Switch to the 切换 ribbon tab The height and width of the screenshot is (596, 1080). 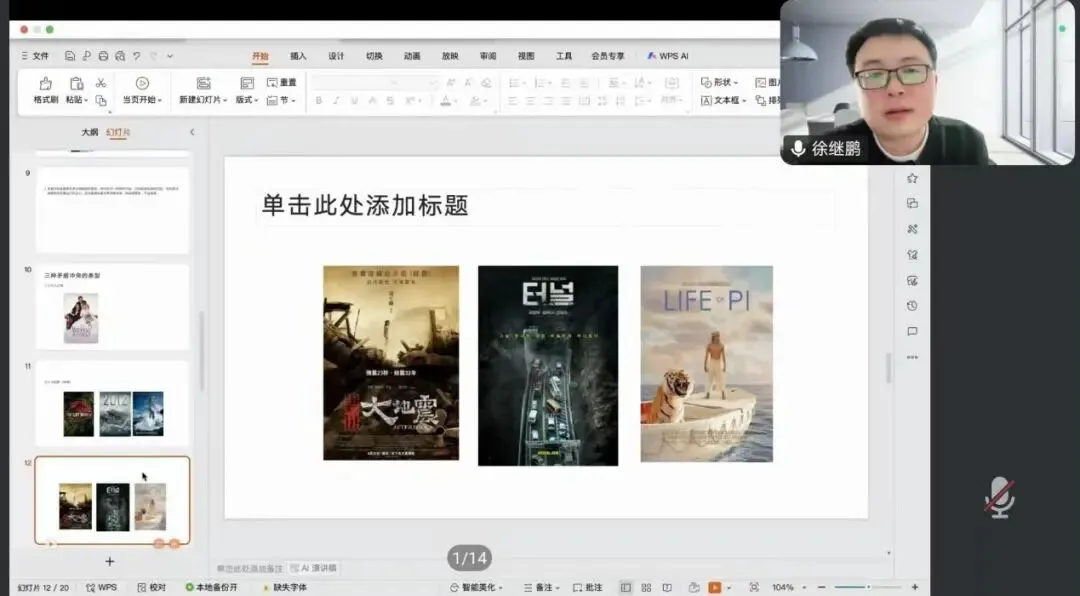tap(374, 56)
